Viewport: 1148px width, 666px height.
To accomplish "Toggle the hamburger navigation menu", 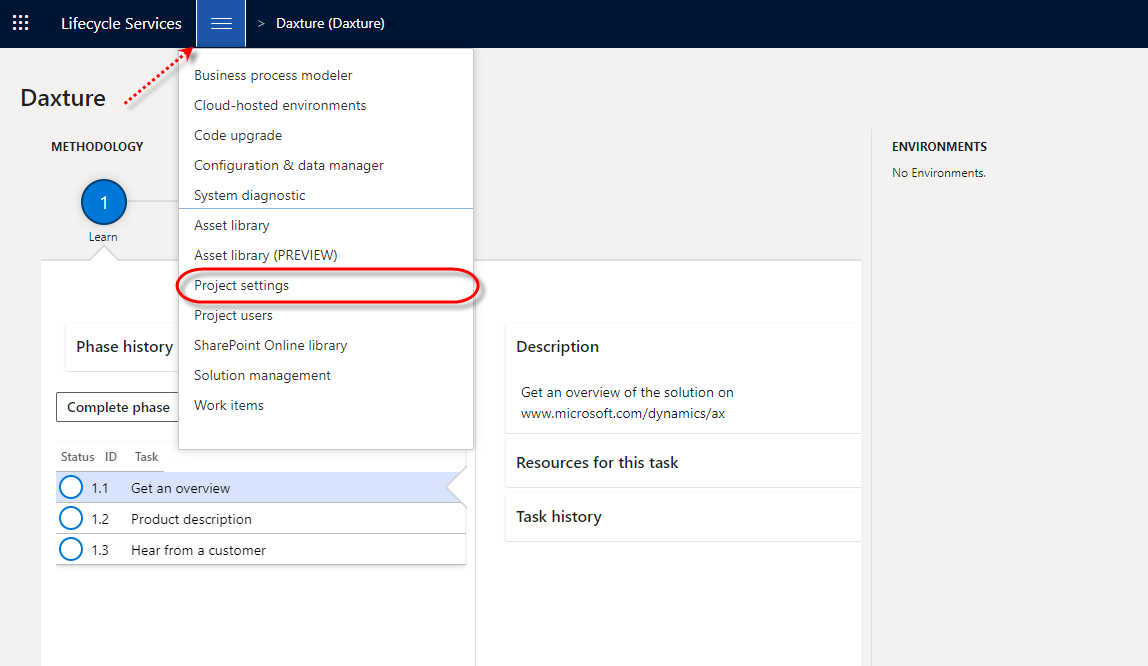I will (x=221, y=23).
